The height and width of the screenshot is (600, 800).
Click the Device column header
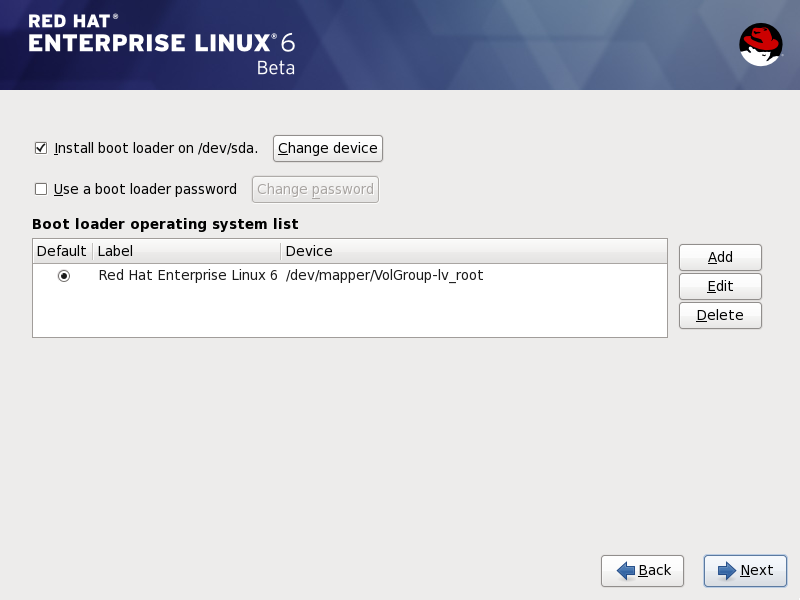[303, 251]
